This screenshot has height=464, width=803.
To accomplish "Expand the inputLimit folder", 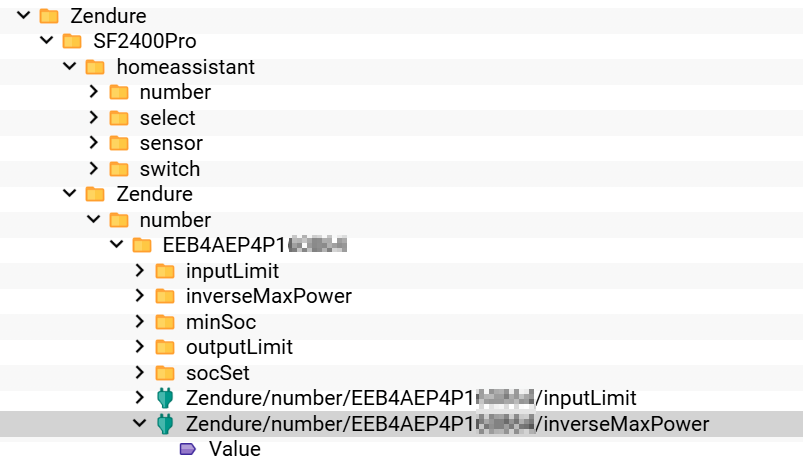I will [x=139, y=270].
